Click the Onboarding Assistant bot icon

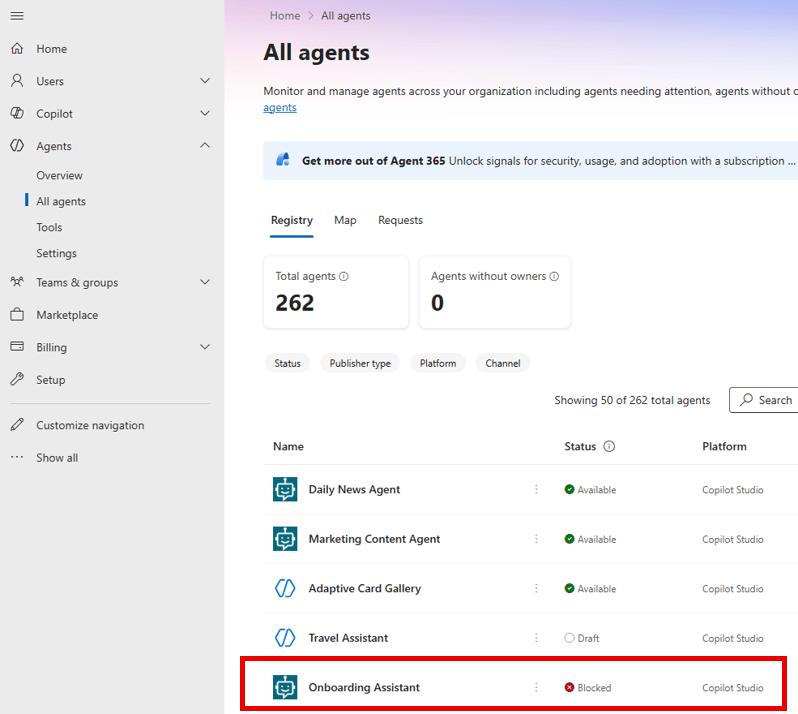(x=285, y=687)
